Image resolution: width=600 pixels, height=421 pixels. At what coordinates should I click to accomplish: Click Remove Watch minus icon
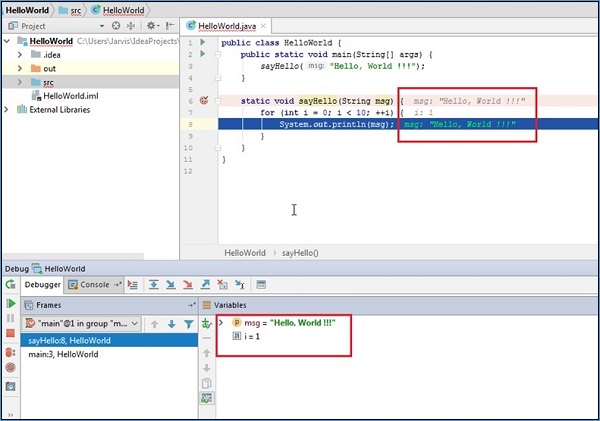[207, 338]
